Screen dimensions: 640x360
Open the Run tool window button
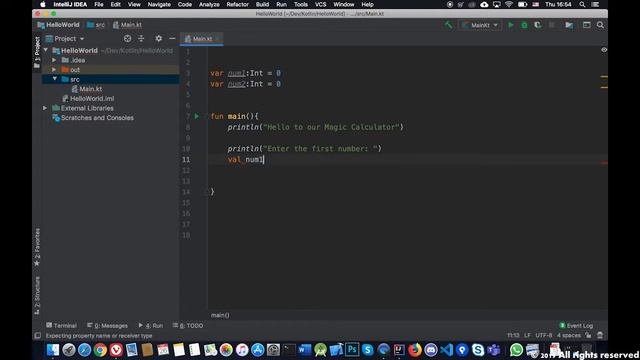[151, 325]
